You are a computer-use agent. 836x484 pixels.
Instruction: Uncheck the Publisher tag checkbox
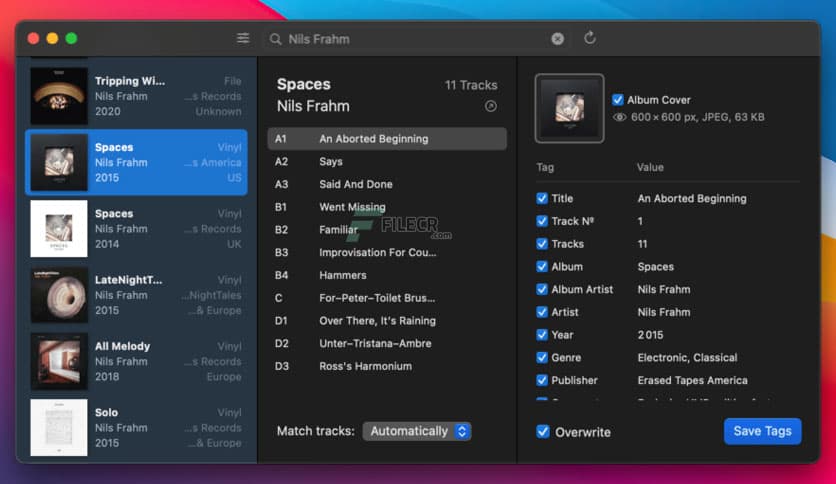coord(542,380)
